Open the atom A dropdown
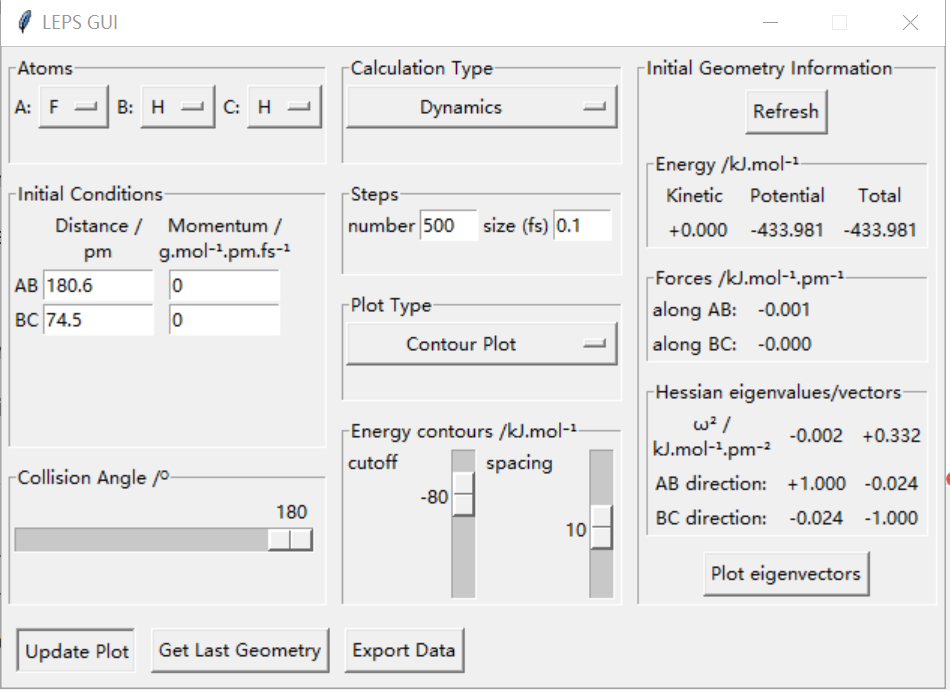Image resolution: width=950 pixels, height=690 pixels. 75,108
